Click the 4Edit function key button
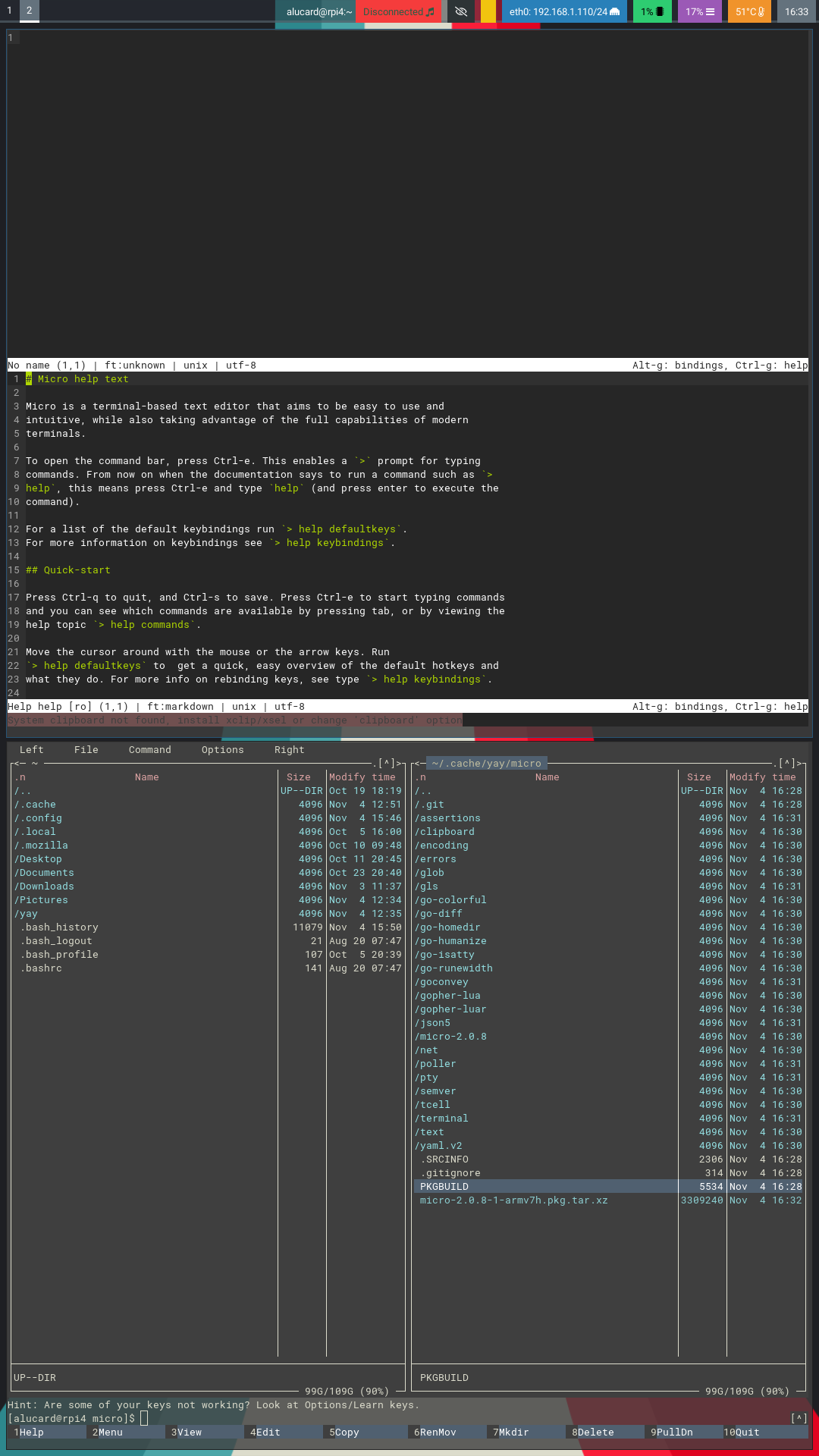Screen dimensions: 819x1456 point(284,1432)
